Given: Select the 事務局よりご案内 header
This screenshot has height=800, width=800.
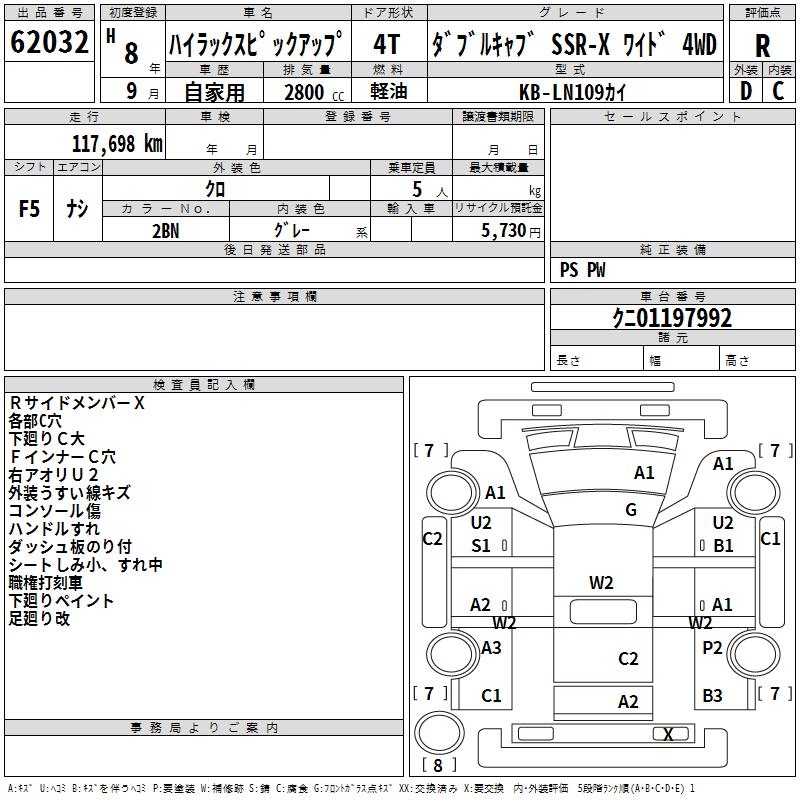Looking at the screenshot, I should point(204,728).
